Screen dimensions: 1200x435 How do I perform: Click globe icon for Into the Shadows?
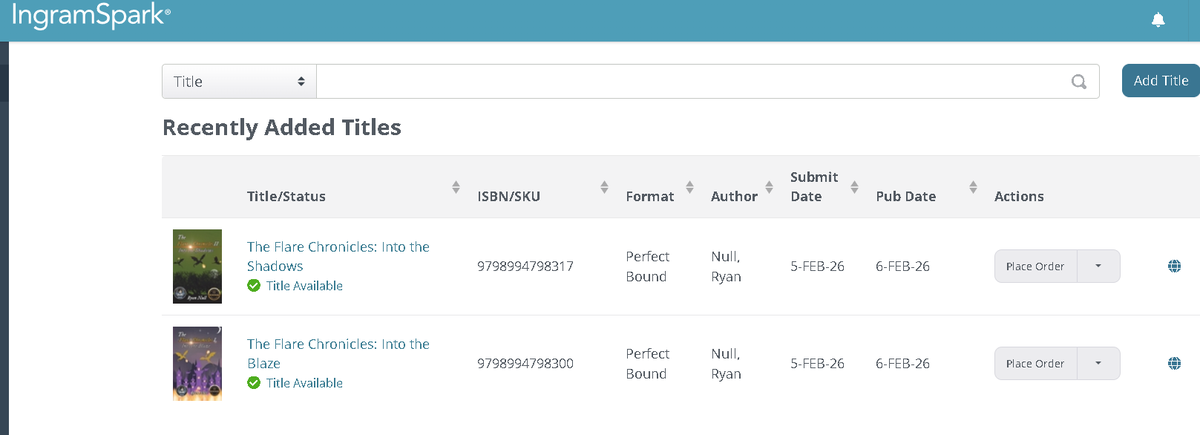click(1174, 267)
